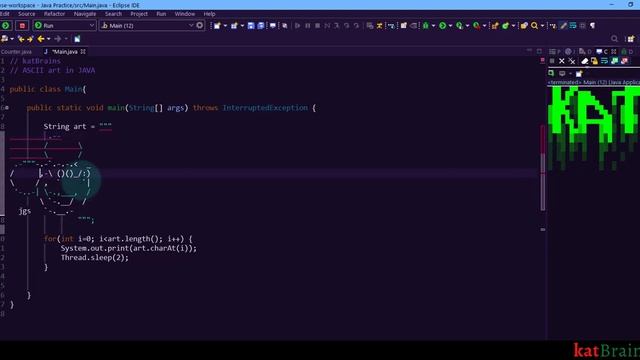Open the Window menu
Image resolution: width=640 pixels, height=360 pixels.
point(185,14)
